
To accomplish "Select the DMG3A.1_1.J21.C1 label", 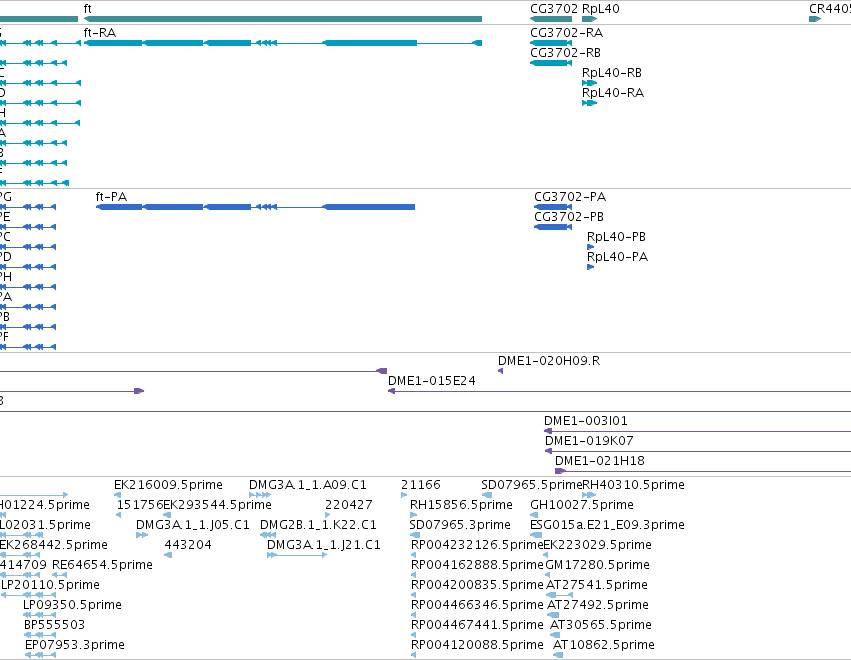I will (324, 545).
